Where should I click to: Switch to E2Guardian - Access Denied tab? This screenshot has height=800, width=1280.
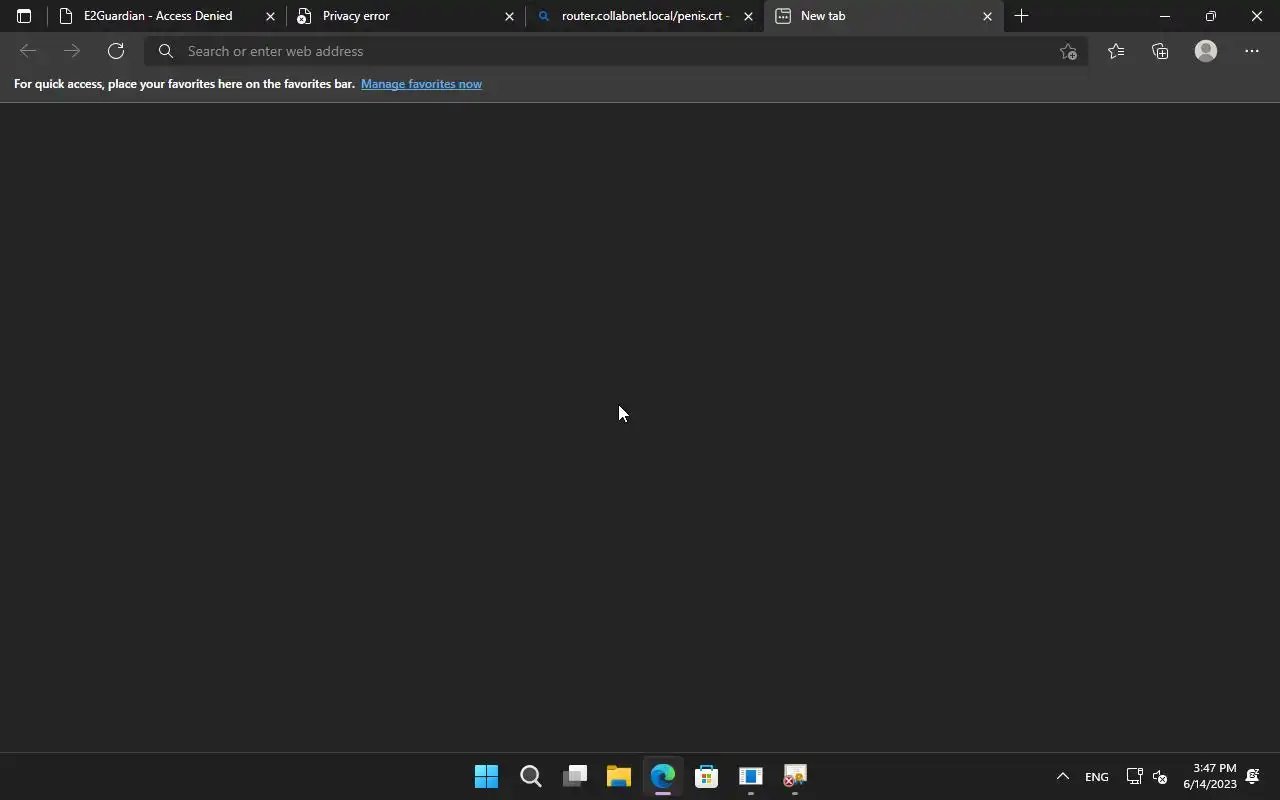click(x=165, y=16)
